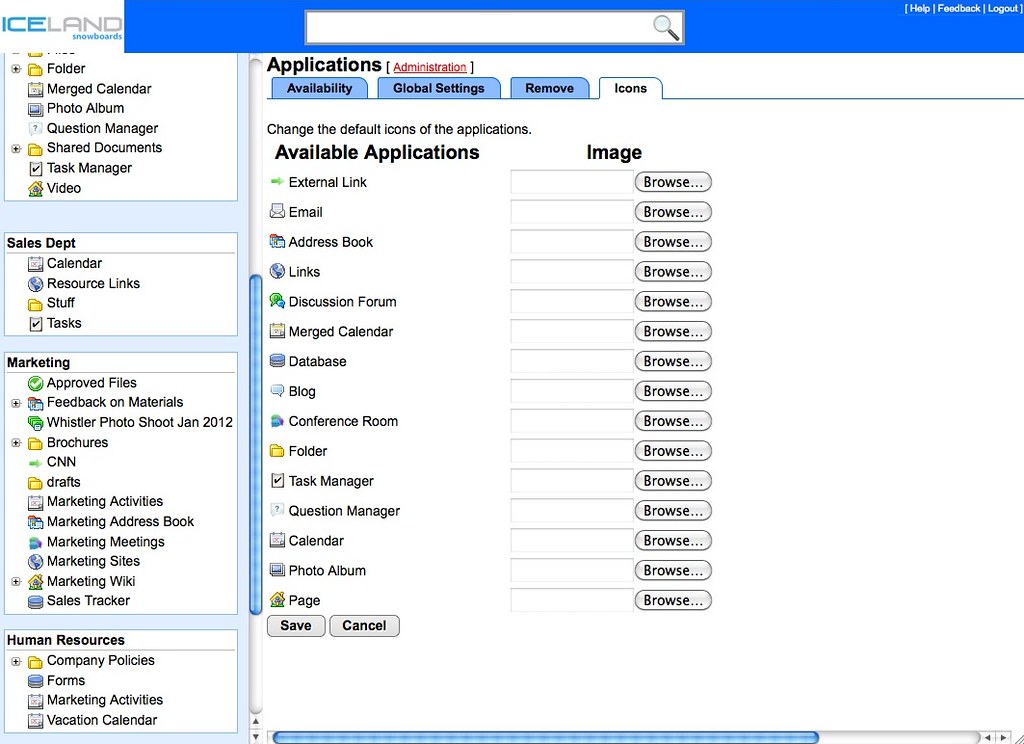This screenshot has width=1024, height=744.
Task: Click the Approved Files icon under Marketing
Action: pyautogui.click(x=36, y=382)
